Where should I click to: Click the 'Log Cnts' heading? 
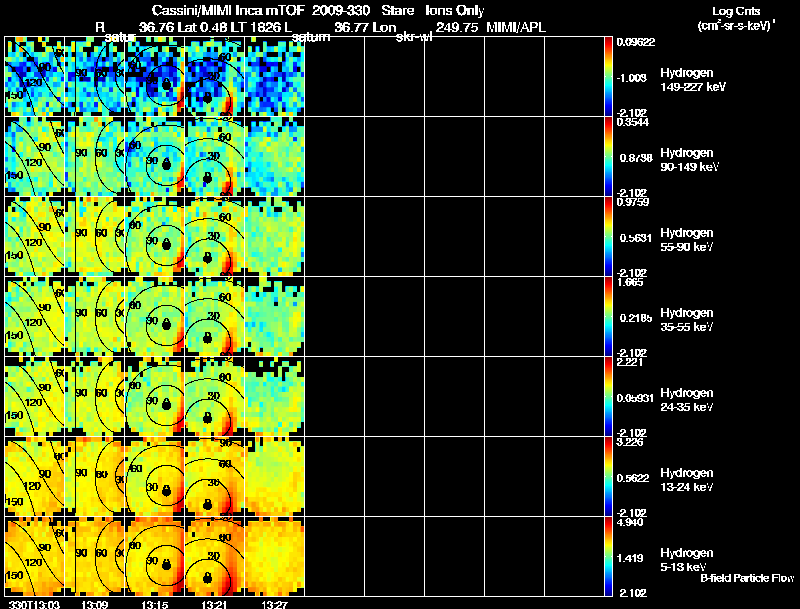coord(736,11)
